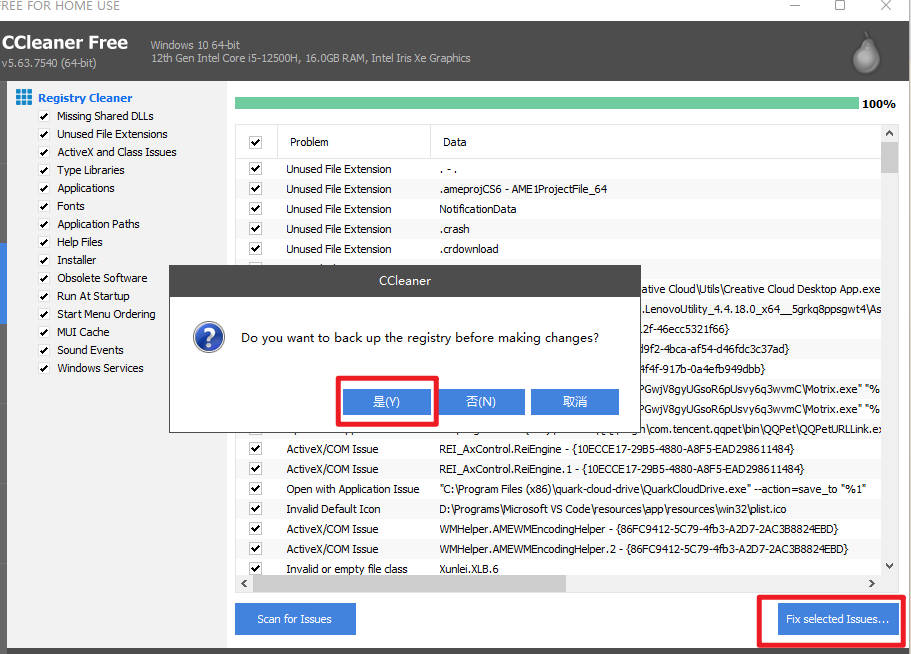Toggle Sound Events checkbox
Image resolution: width=911 pixels, height=654 pixels.
(44, 350)
